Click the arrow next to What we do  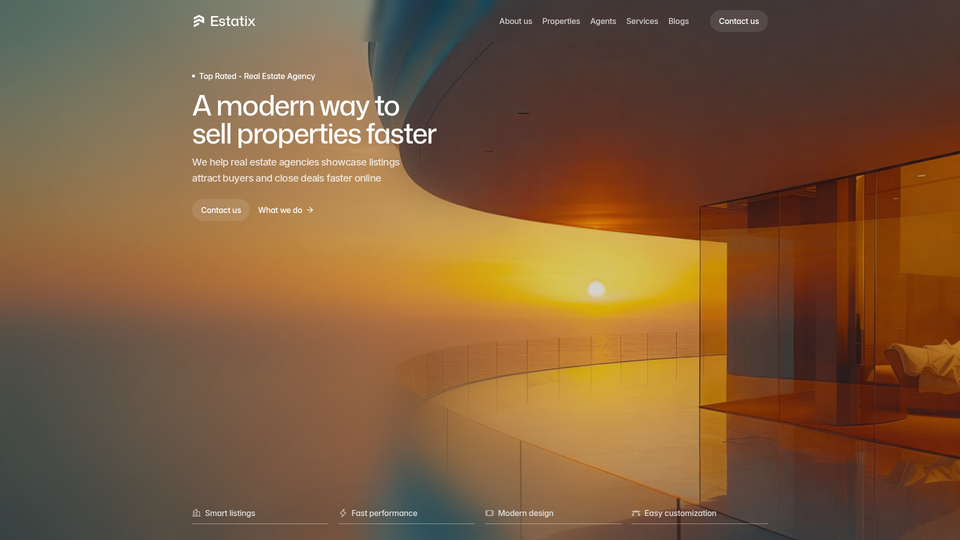click(310, 210)
